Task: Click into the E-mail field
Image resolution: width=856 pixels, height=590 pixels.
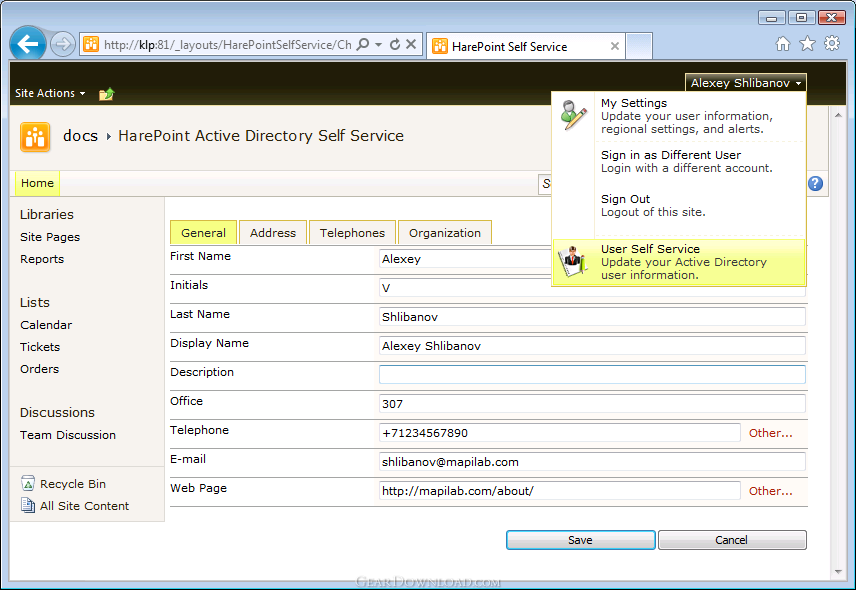Action: 592,462
